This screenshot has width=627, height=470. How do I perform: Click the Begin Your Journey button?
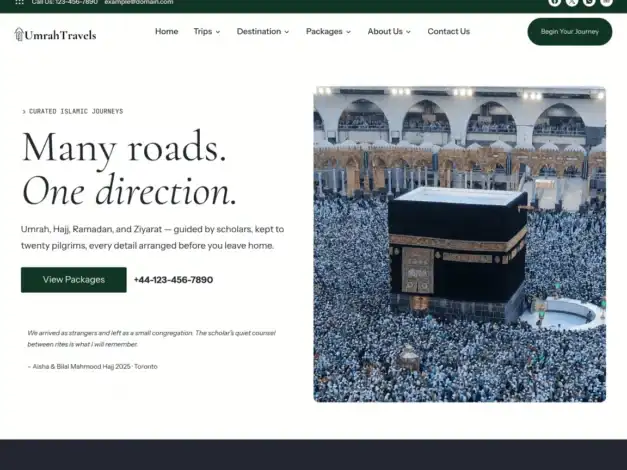(x=570, y=32)
